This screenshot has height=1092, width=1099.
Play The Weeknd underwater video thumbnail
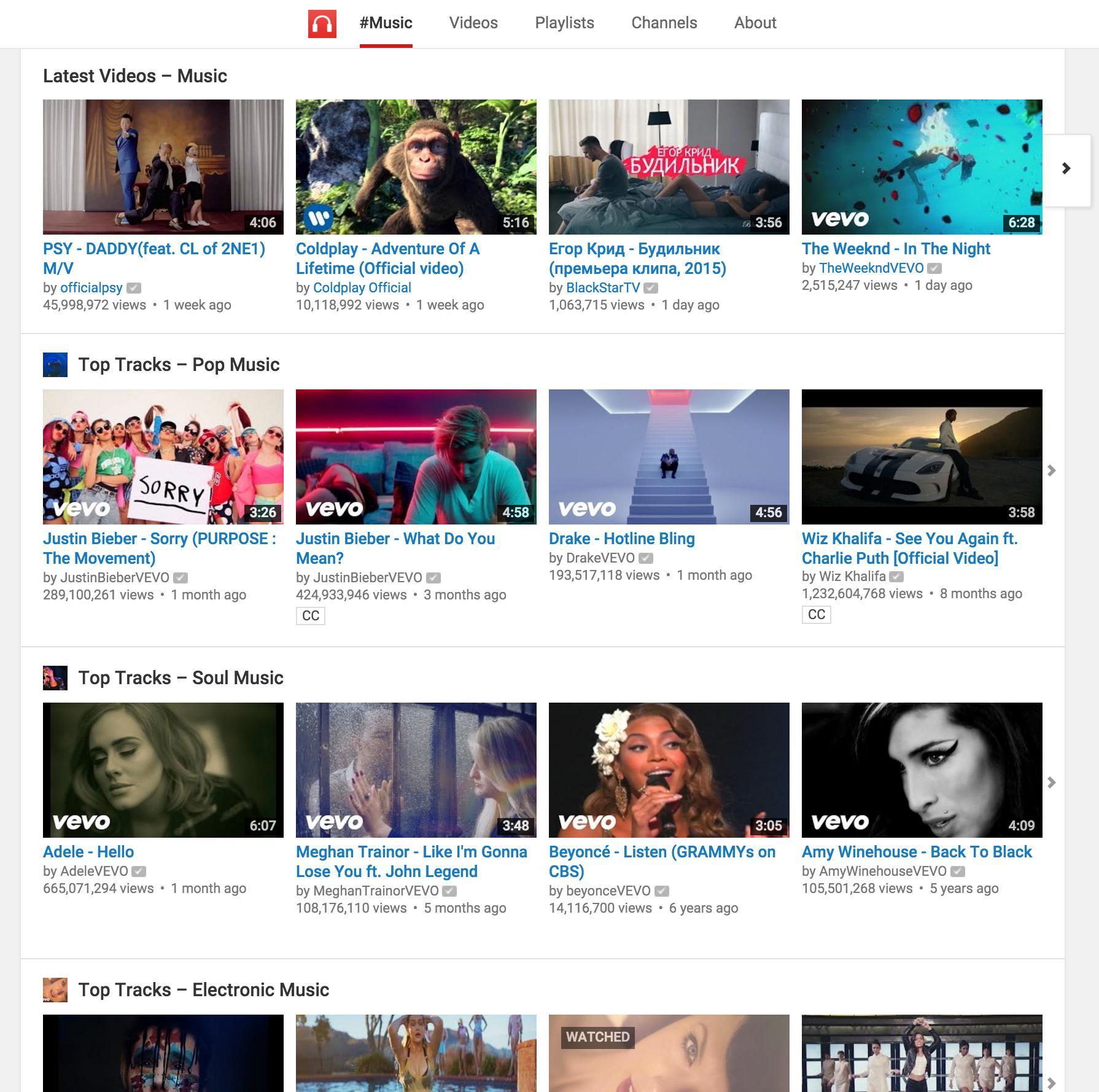(x=922, y=167)
